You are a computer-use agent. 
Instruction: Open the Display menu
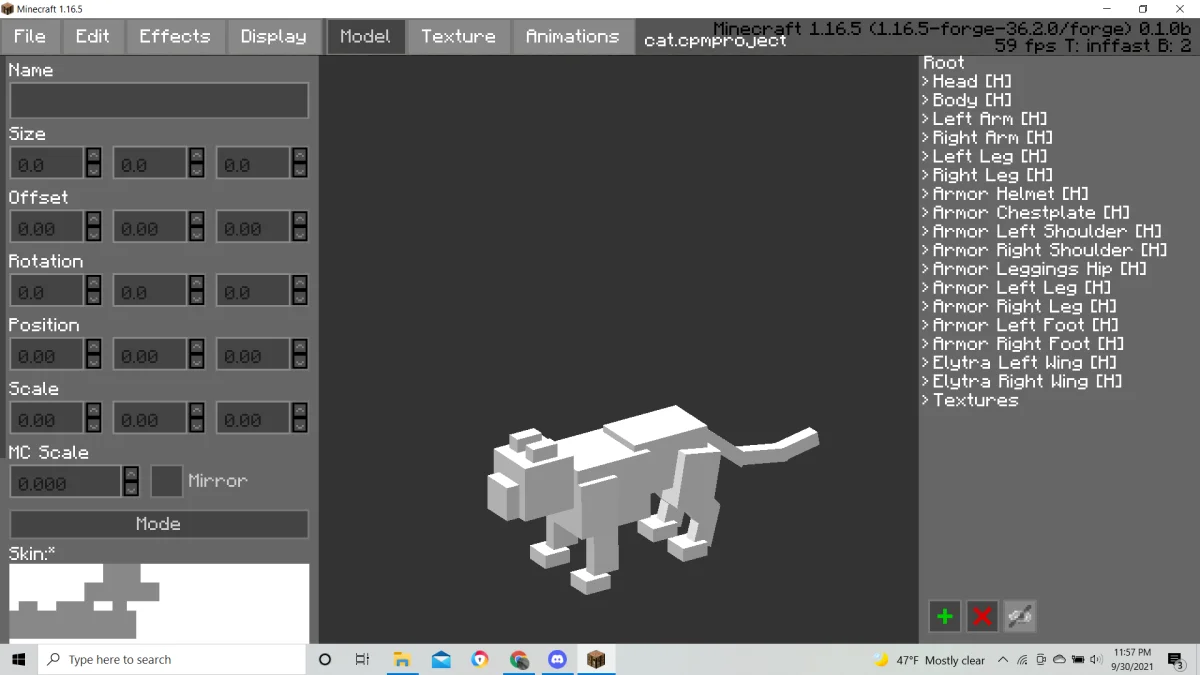tap(274, 37)
